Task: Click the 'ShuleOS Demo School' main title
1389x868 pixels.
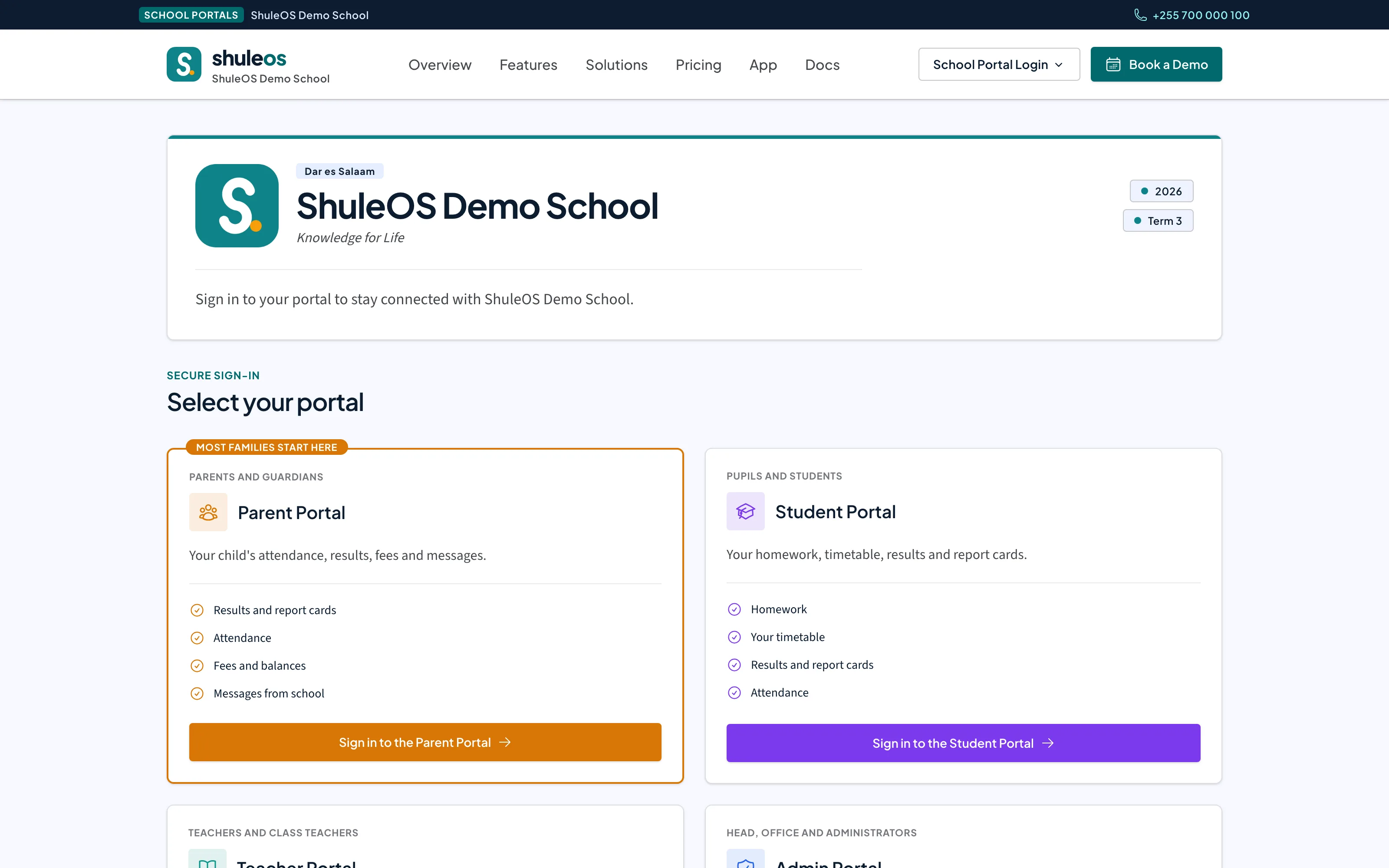Action: (x=477, y=206)
